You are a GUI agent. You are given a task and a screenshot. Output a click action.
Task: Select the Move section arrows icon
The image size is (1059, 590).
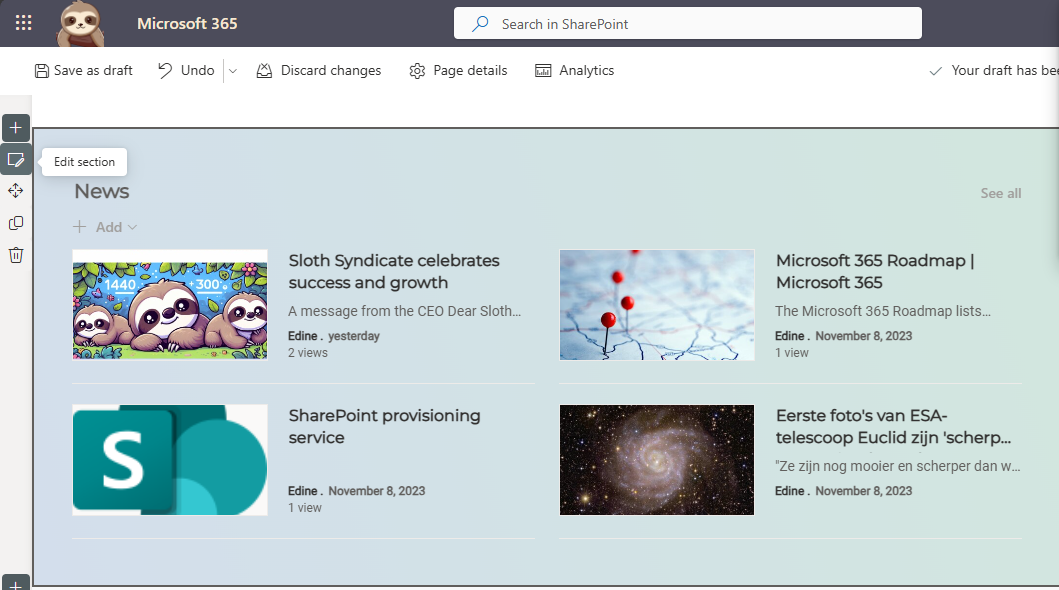(15, 190)
